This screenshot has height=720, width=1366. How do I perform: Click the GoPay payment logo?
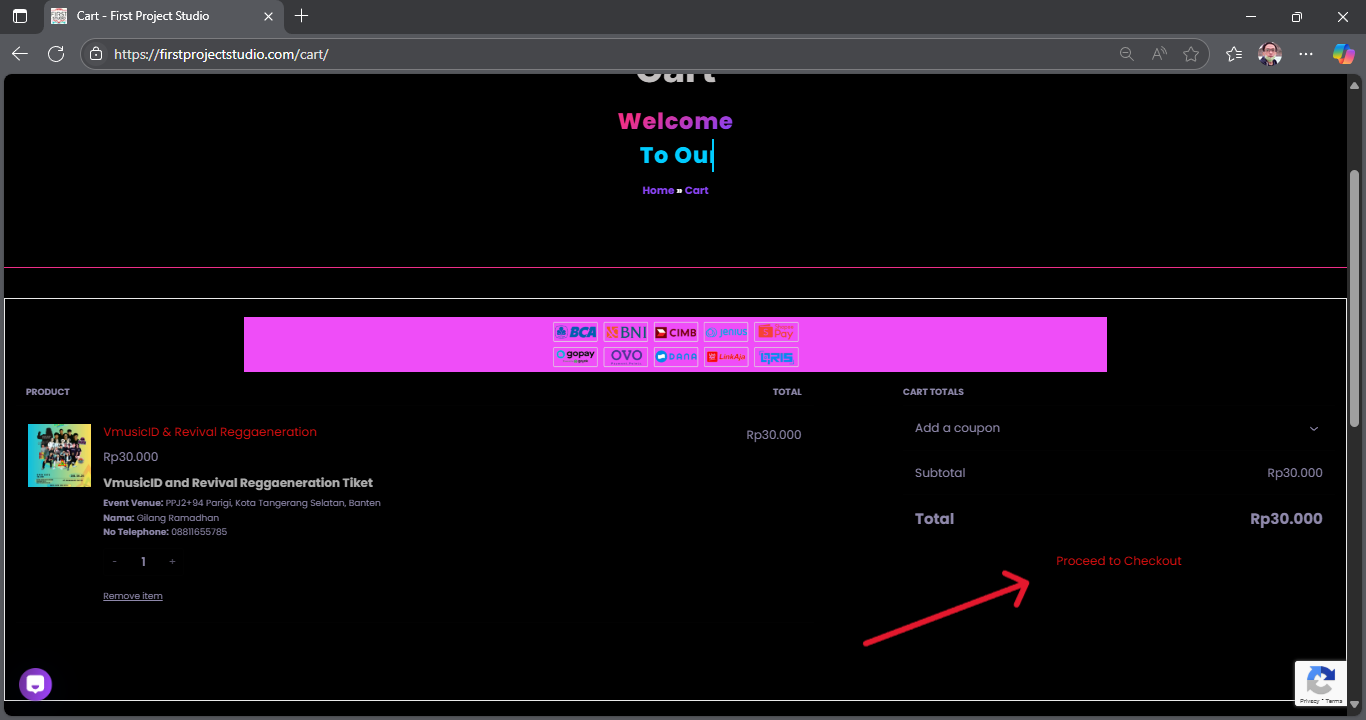576,356
